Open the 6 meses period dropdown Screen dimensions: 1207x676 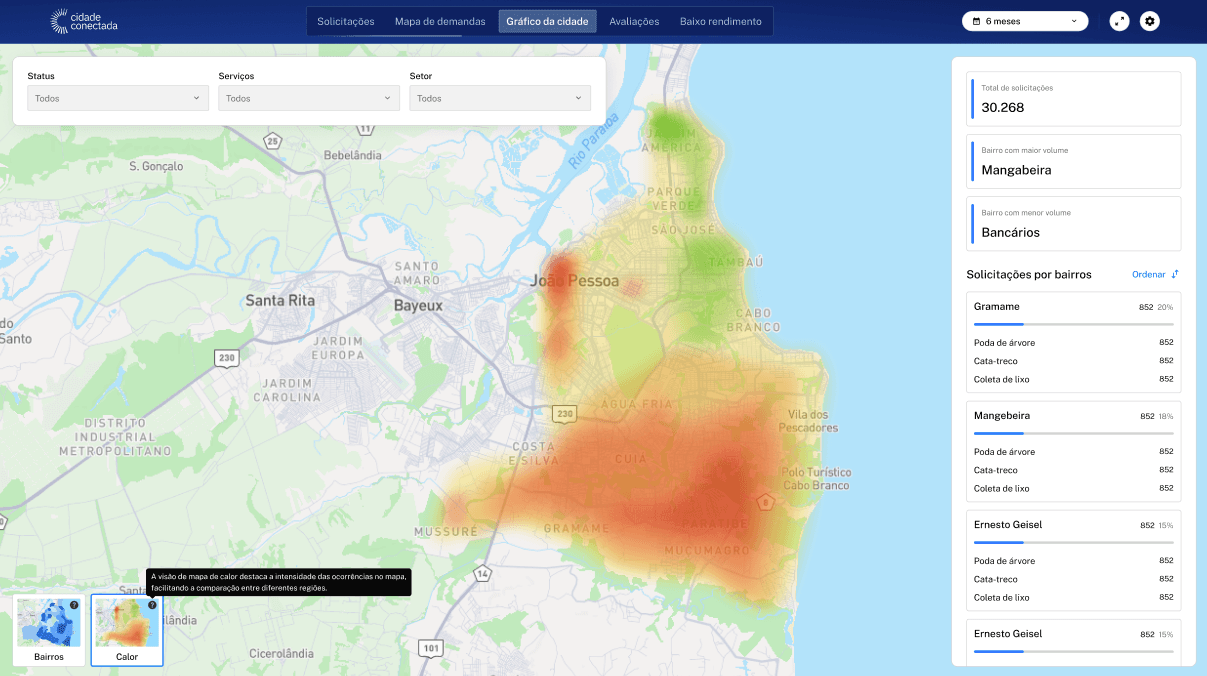pyautogui.click(x=1025, y=21)
